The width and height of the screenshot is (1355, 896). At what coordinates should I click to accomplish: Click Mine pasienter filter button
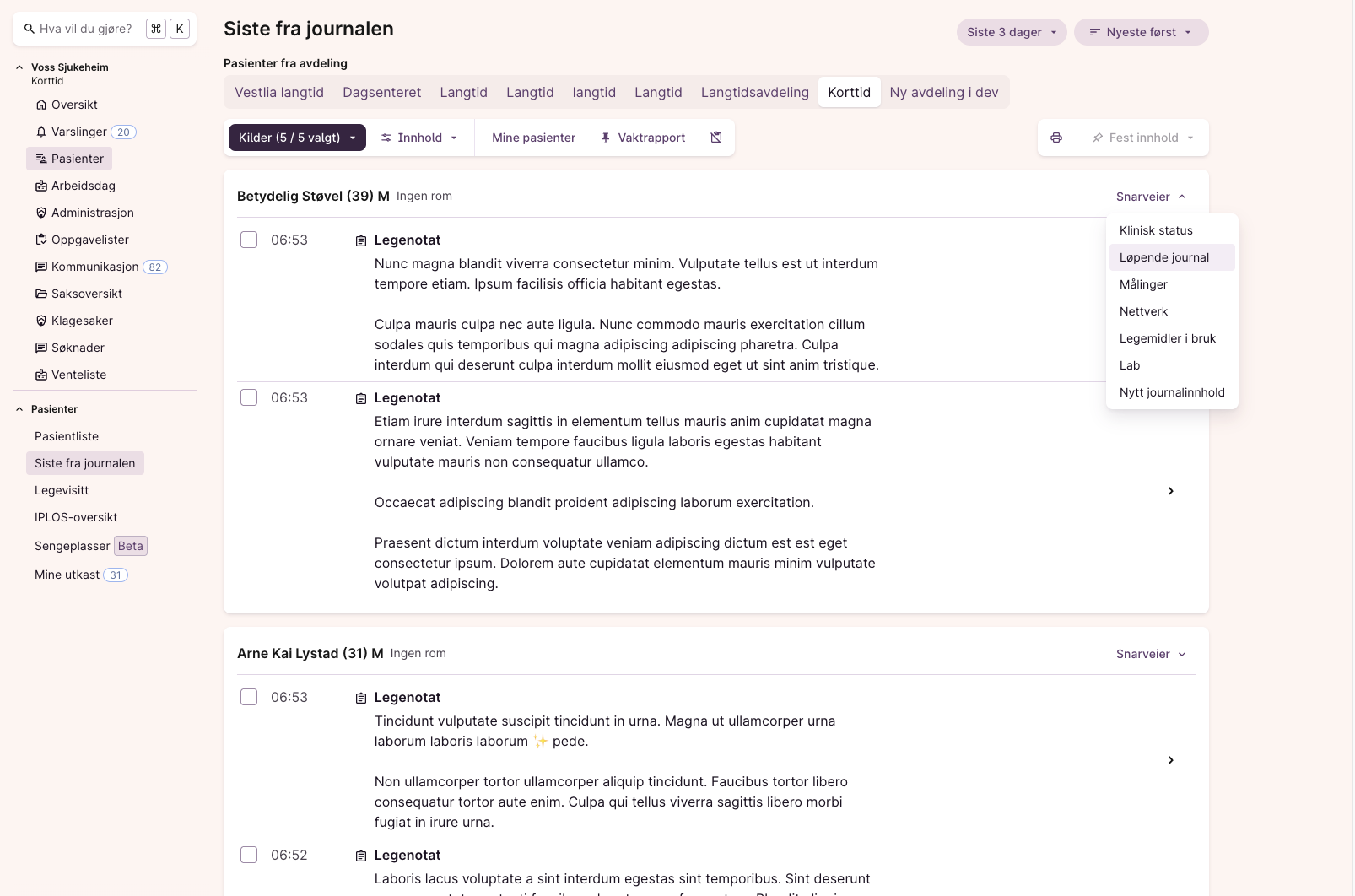pos(533,138)
